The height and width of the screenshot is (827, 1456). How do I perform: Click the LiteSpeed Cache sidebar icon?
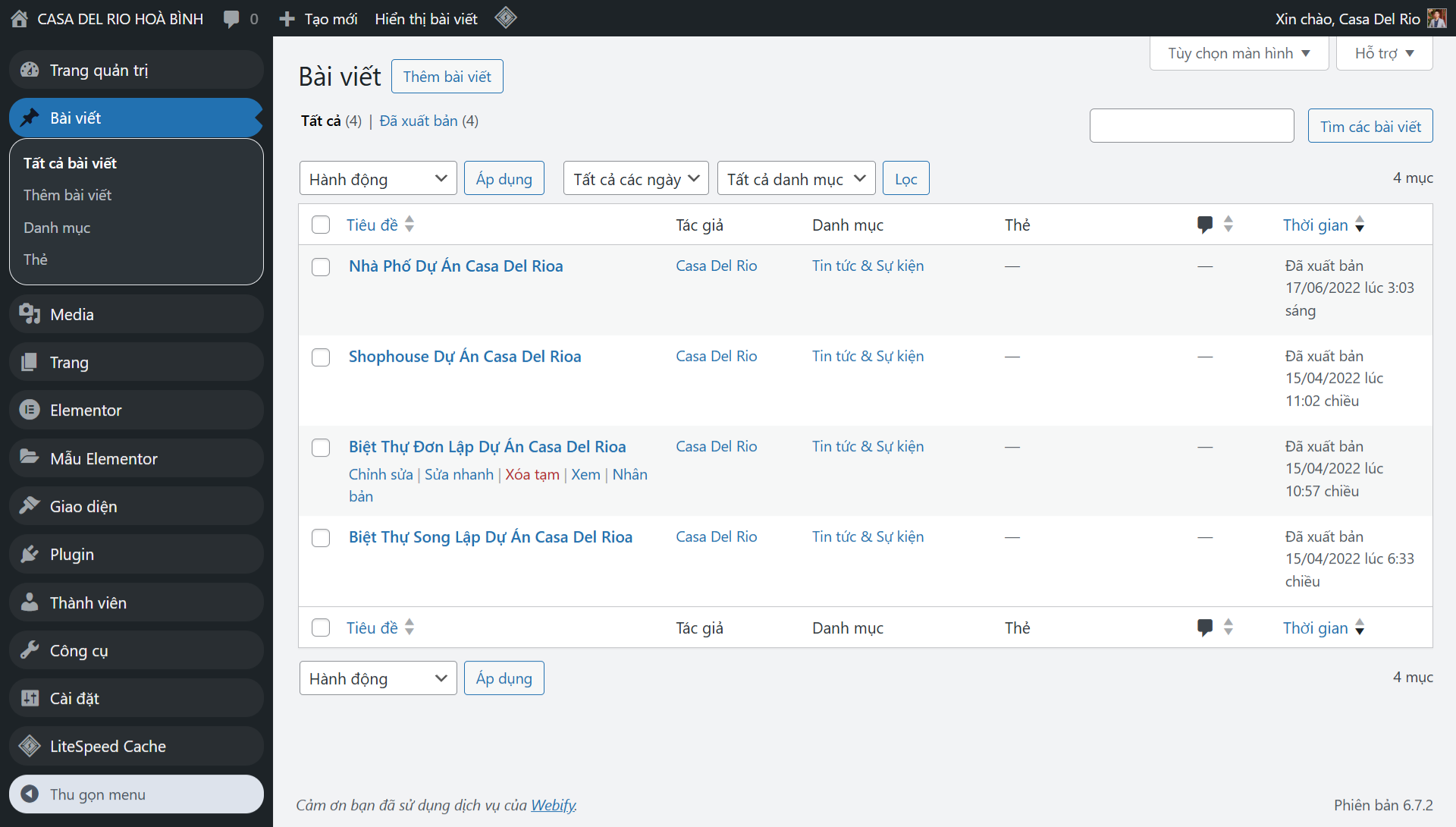coord(30,746)
